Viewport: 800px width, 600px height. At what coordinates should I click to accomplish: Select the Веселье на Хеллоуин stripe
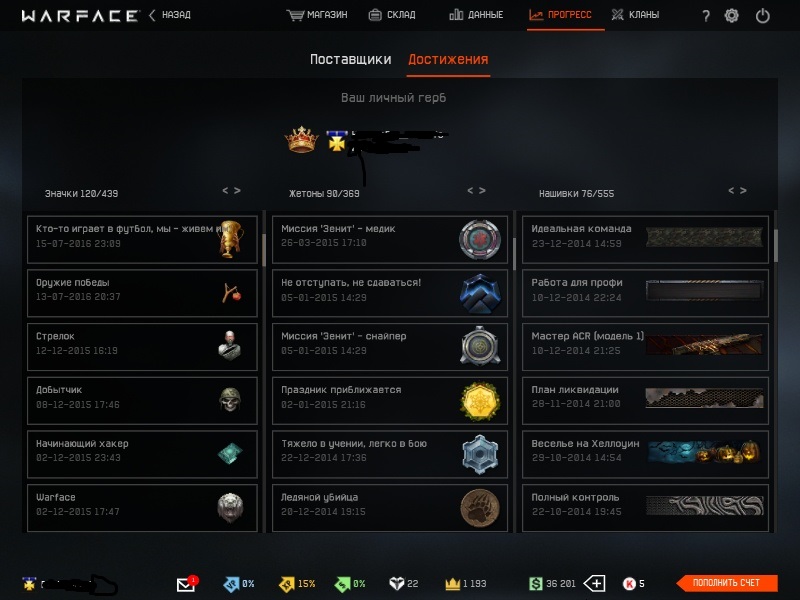coord(645,454)
